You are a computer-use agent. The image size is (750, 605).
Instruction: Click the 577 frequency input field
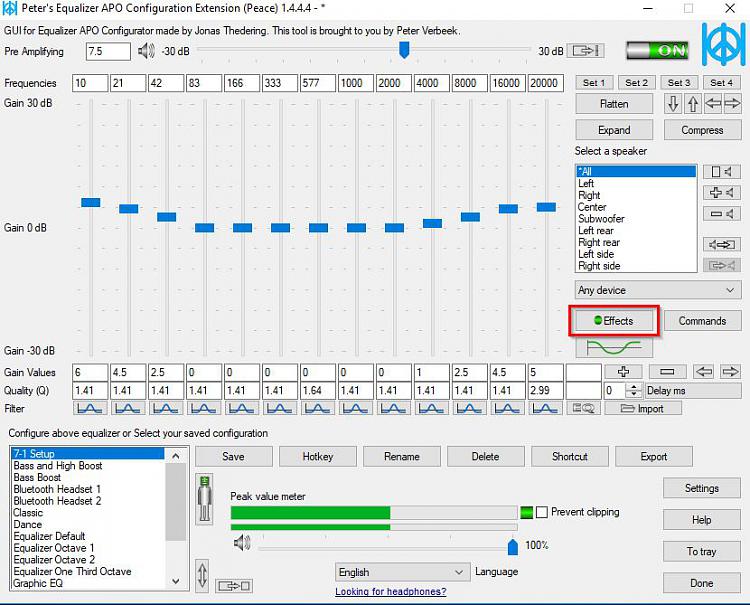click(x=318, y=83)
